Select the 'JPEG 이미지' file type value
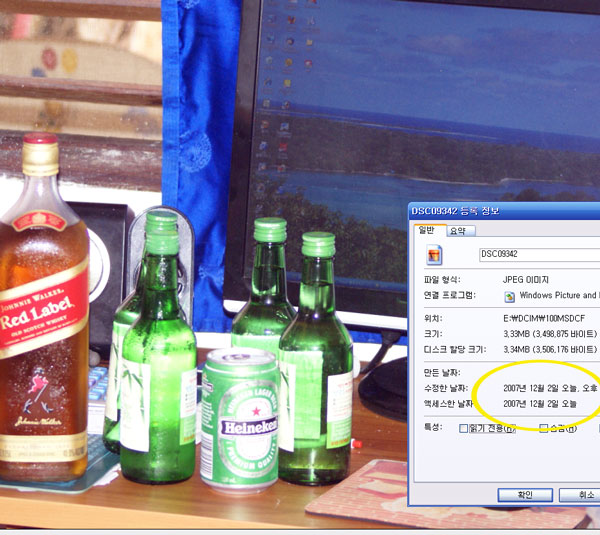 [526, 280]
